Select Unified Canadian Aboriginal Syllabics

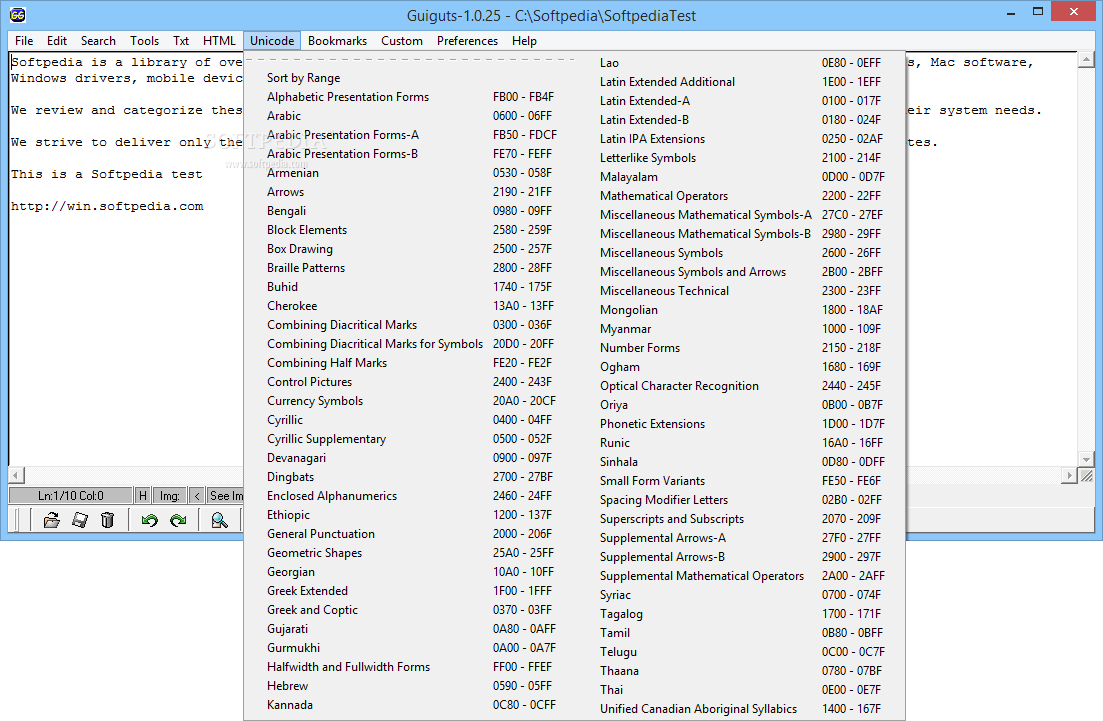click(x=741, y=709)
